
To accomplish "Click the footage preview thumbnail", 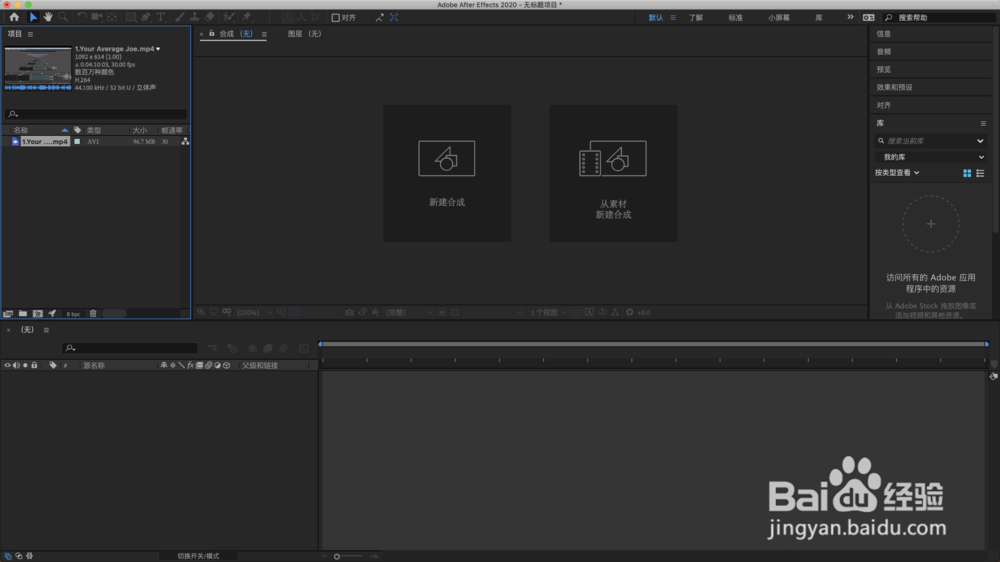I will [38, 68].
